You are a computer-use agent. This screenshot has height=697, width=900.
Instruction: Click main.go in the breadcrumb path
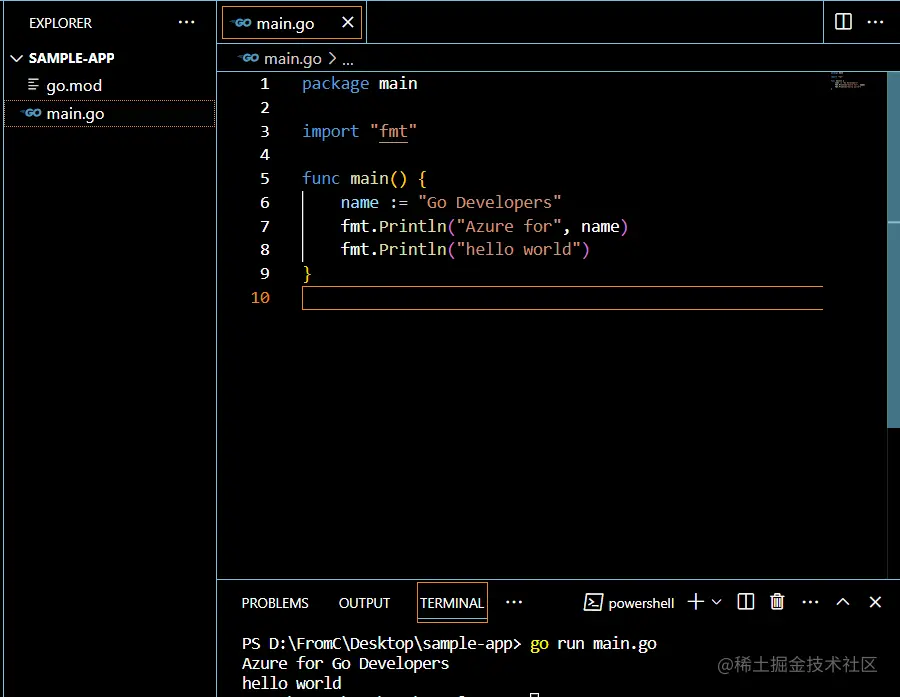[x=292, y=59]
